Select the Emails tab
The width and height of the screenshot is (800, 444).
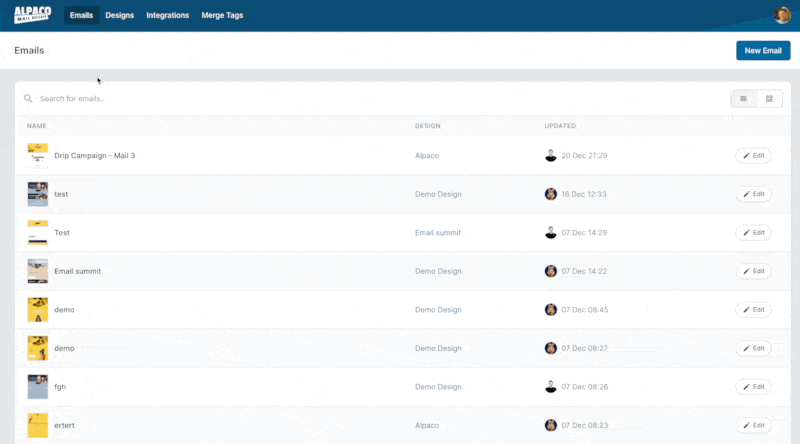[x=81, y=15]
